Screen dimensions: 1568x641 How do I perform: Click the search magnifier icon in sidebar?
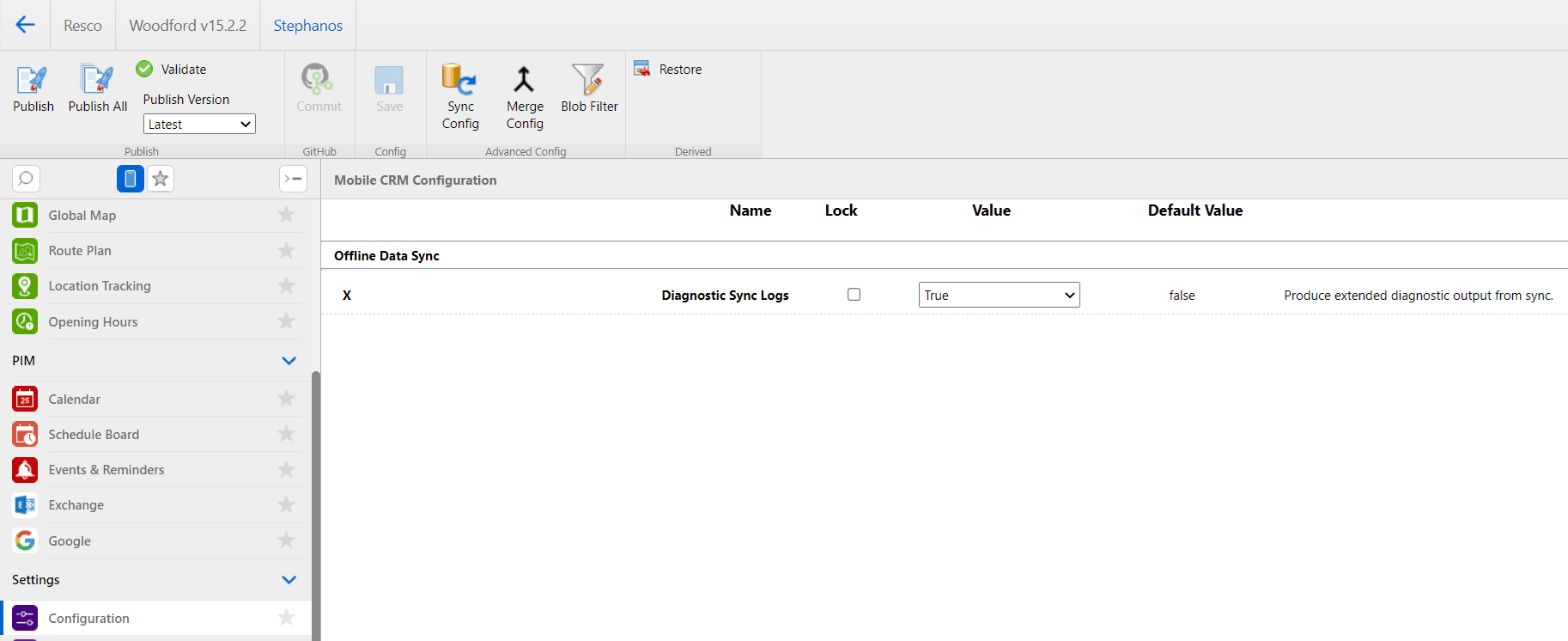[26, 179]
